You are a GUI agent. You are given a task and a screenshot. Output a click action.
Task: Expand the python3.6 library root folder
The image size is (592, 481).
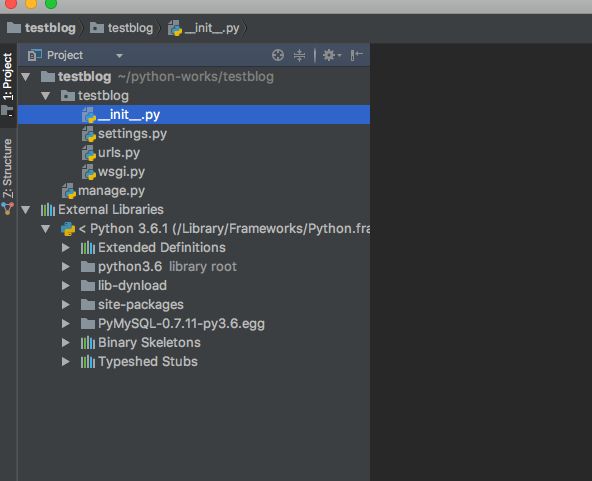point(66,267)
